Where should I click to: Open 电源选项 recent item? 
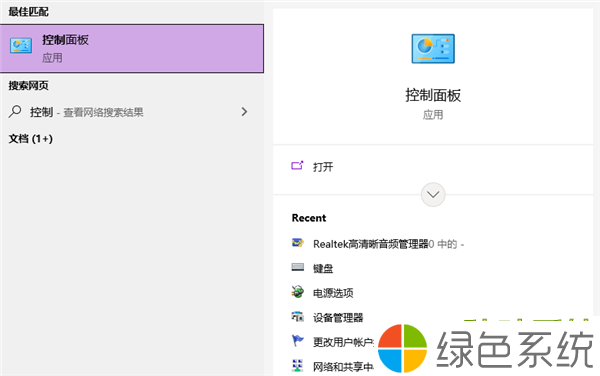[333, 293]
